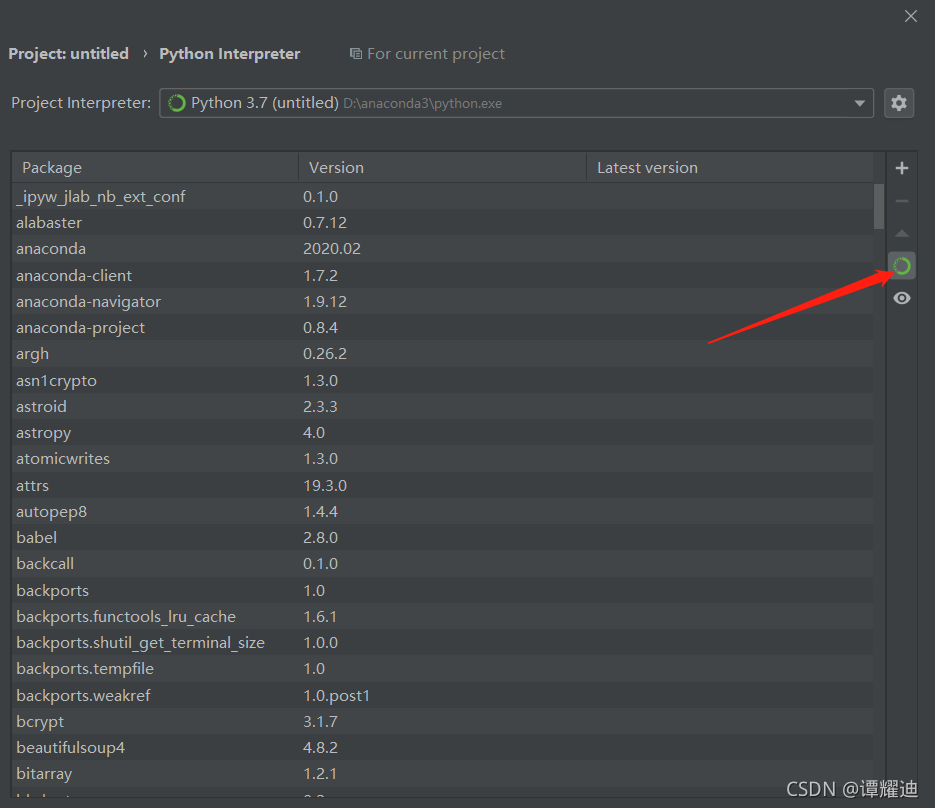Screen dimensions: 935x808
Task: Select the anaconda-navigator package
Action: click(442, 301)
